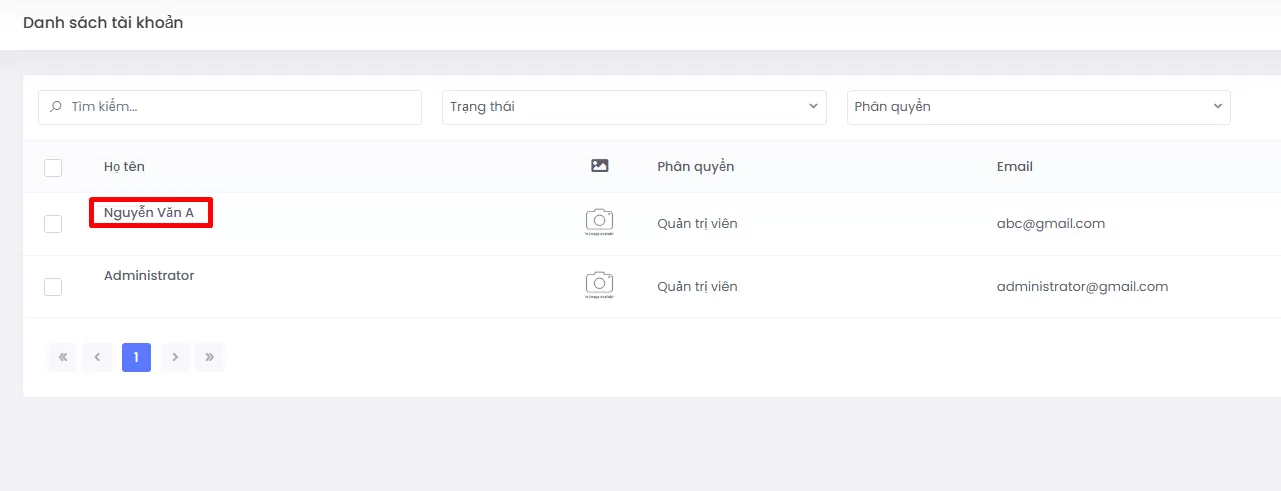Click the chevron arrow of the Trạng thái dropdown
The height and width of the screenshot is (491, 1281).
tap(812, 107)
